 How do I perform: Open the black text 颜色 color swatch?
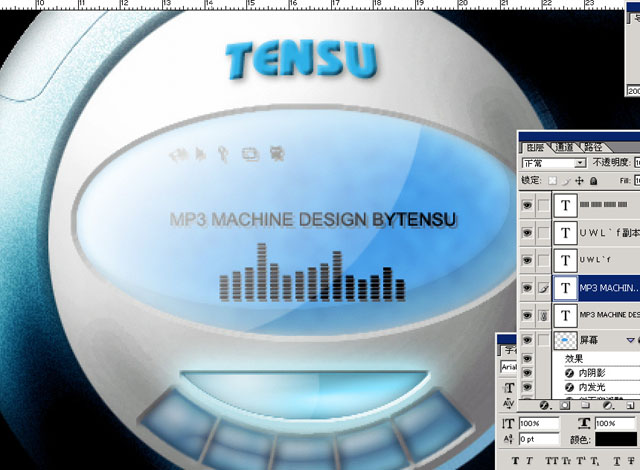617,439
